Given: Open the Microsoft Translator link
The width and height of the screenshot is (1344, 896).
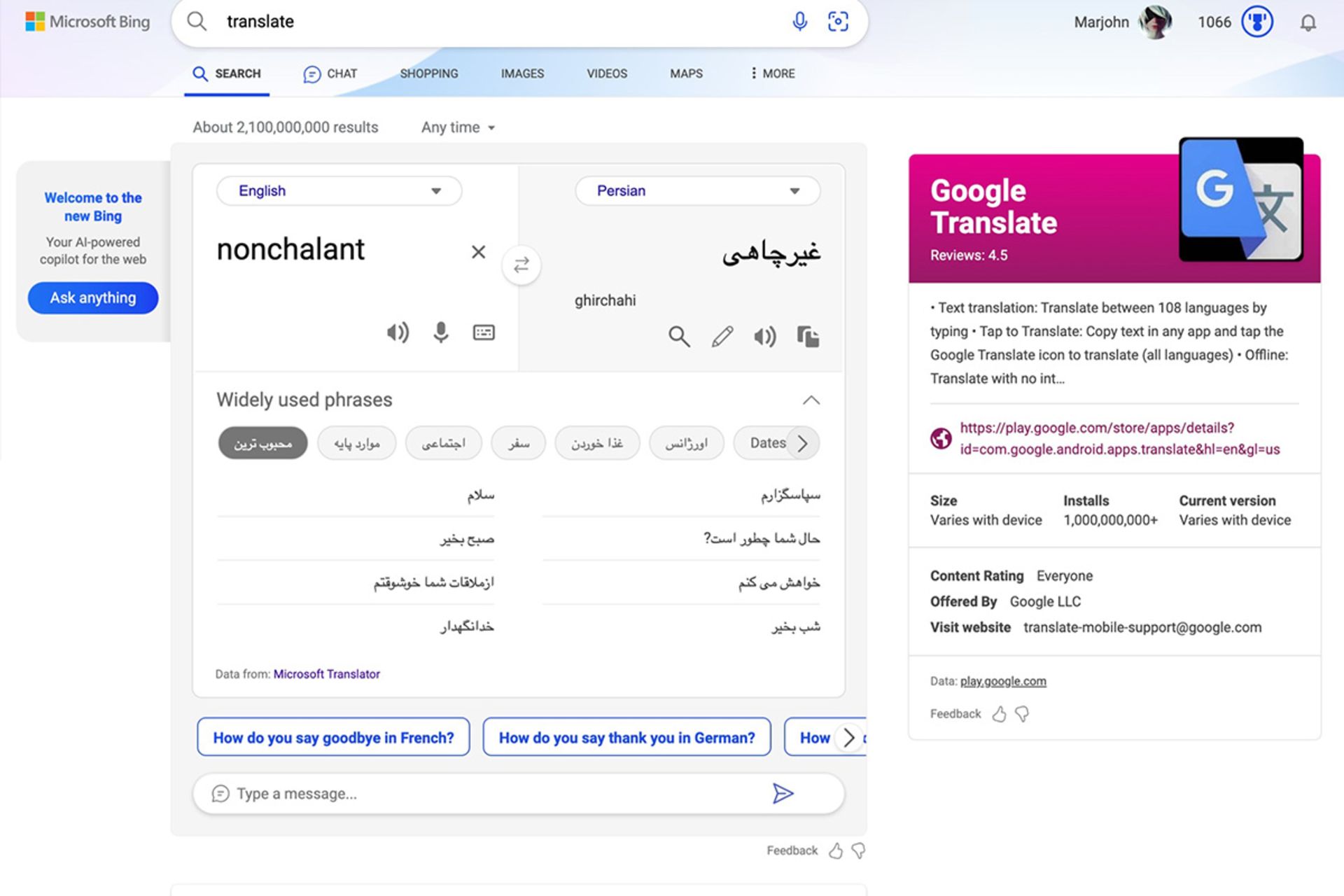Looking at the screenshot, I should pos(326,674).
